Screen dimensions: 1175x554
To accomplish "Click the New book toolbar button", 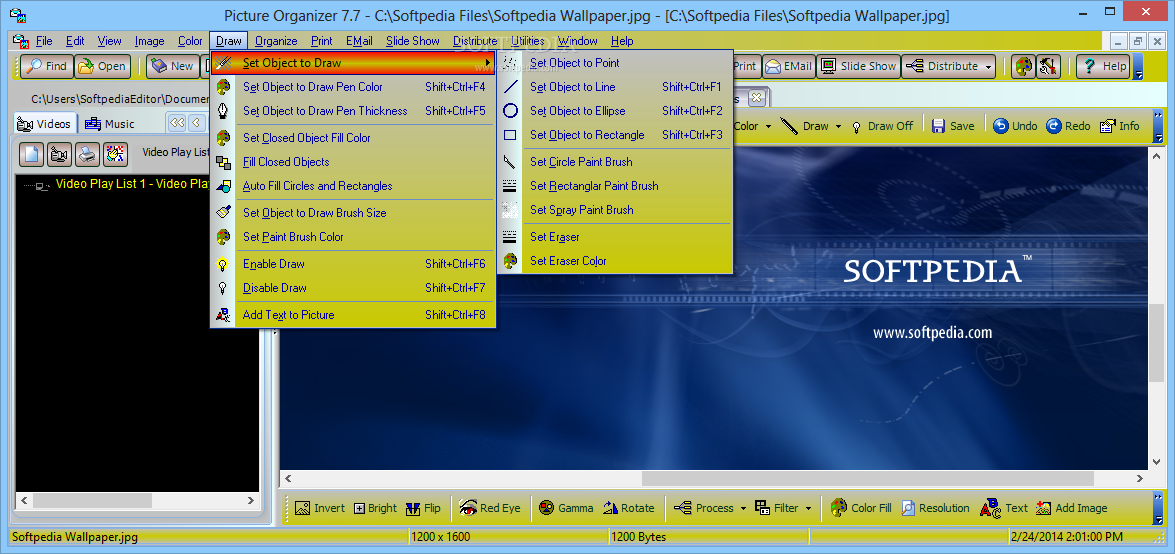I will coord(172,66).
